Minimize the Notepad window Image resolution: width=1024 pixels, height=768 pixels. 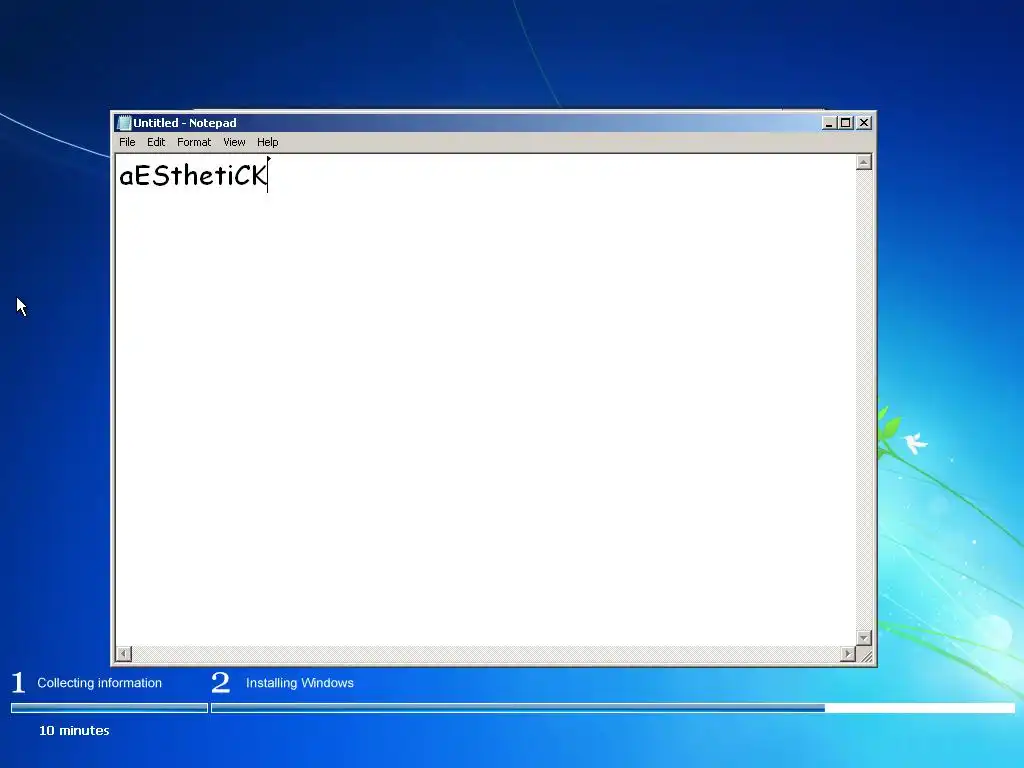click(x=829, y=123)
